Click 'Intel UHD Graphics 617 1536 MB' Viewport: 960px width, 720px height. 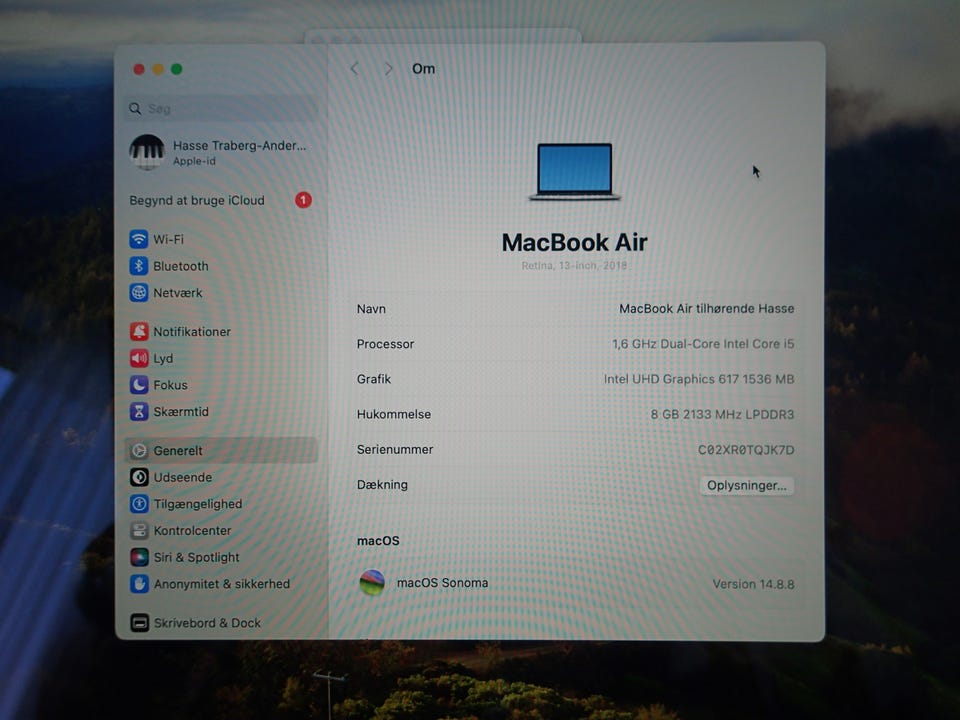coord(699,379)
